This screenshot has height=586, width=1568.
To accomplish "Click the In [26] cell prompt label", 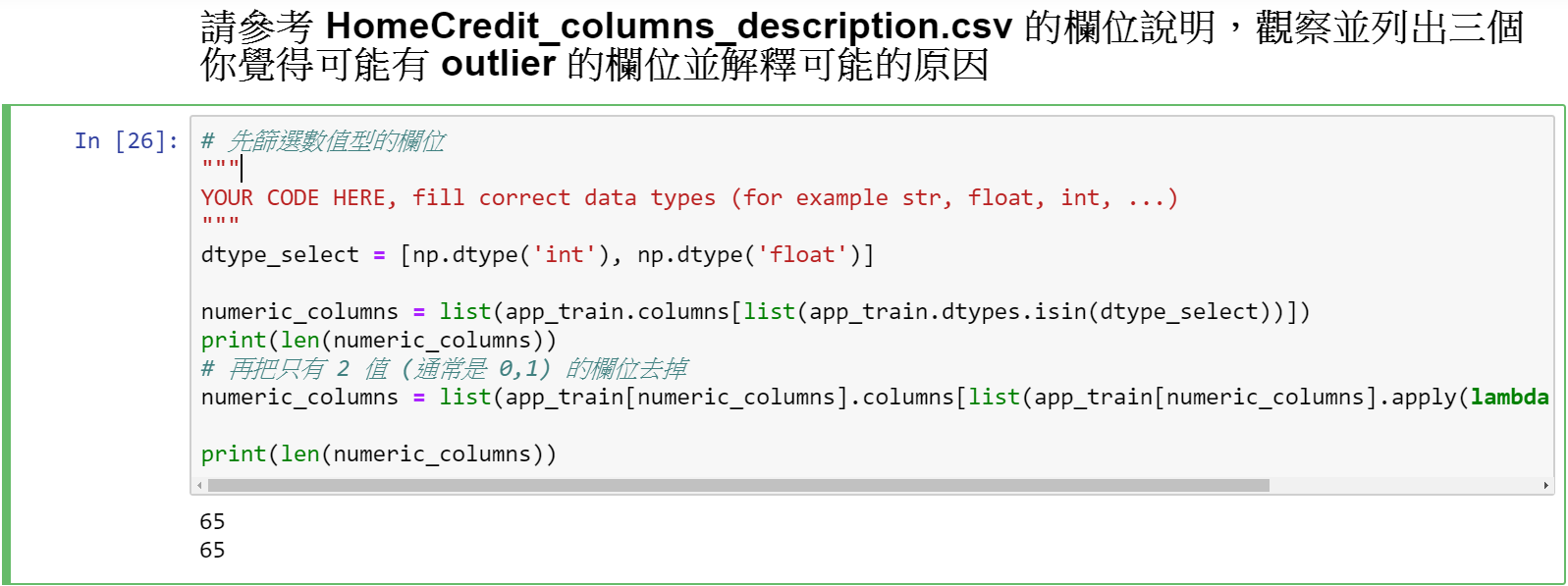I will tap(127, 141).
